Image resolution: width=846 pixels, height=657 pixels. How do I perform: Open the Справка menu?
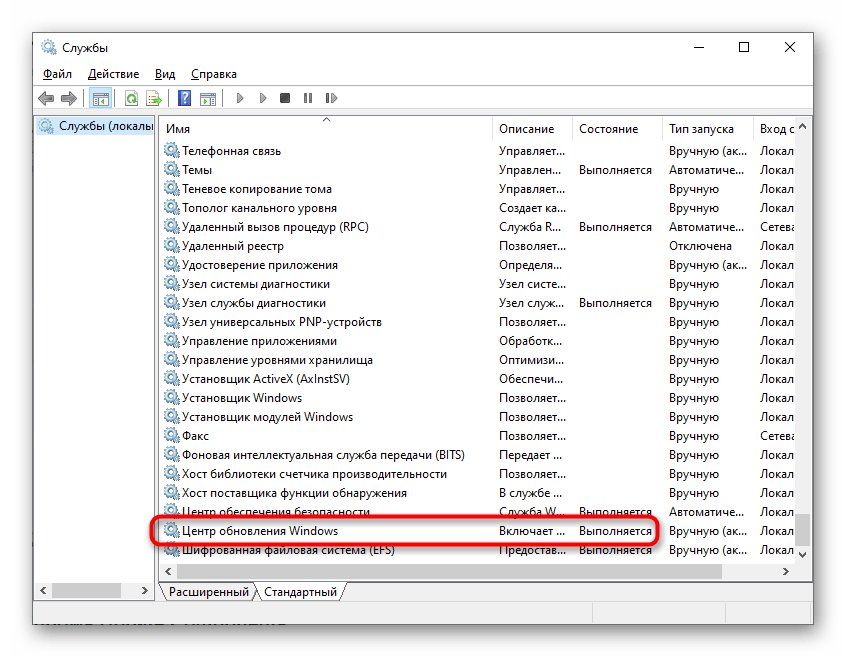coord(213,74)
